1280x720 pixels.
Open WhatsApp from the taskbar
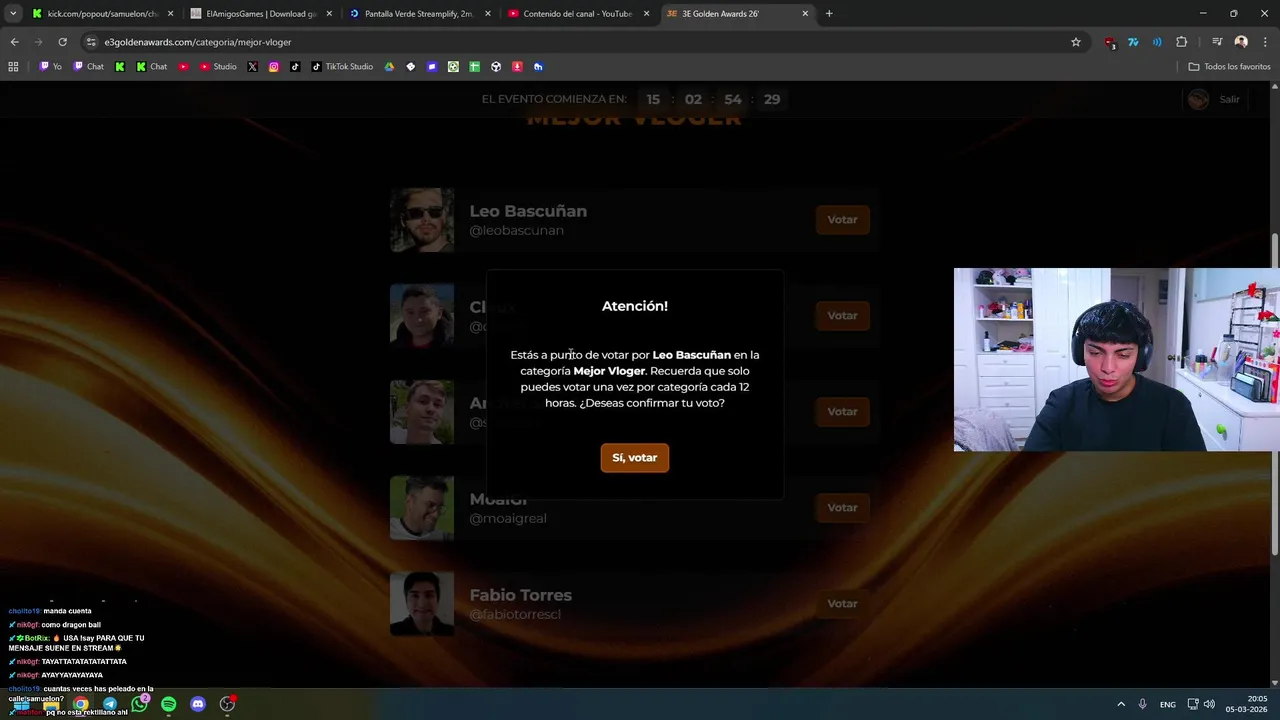pos(139,704)
